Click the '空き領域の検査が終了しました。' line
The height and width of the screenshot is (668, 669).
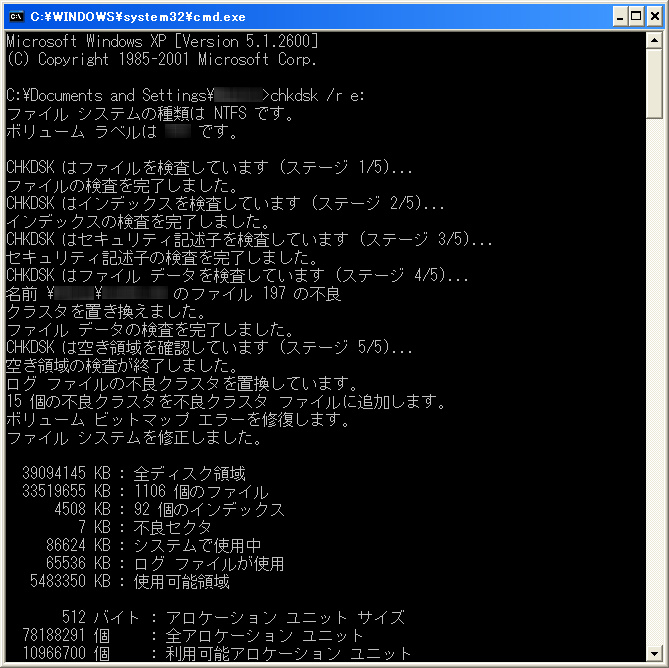(122, 366)
